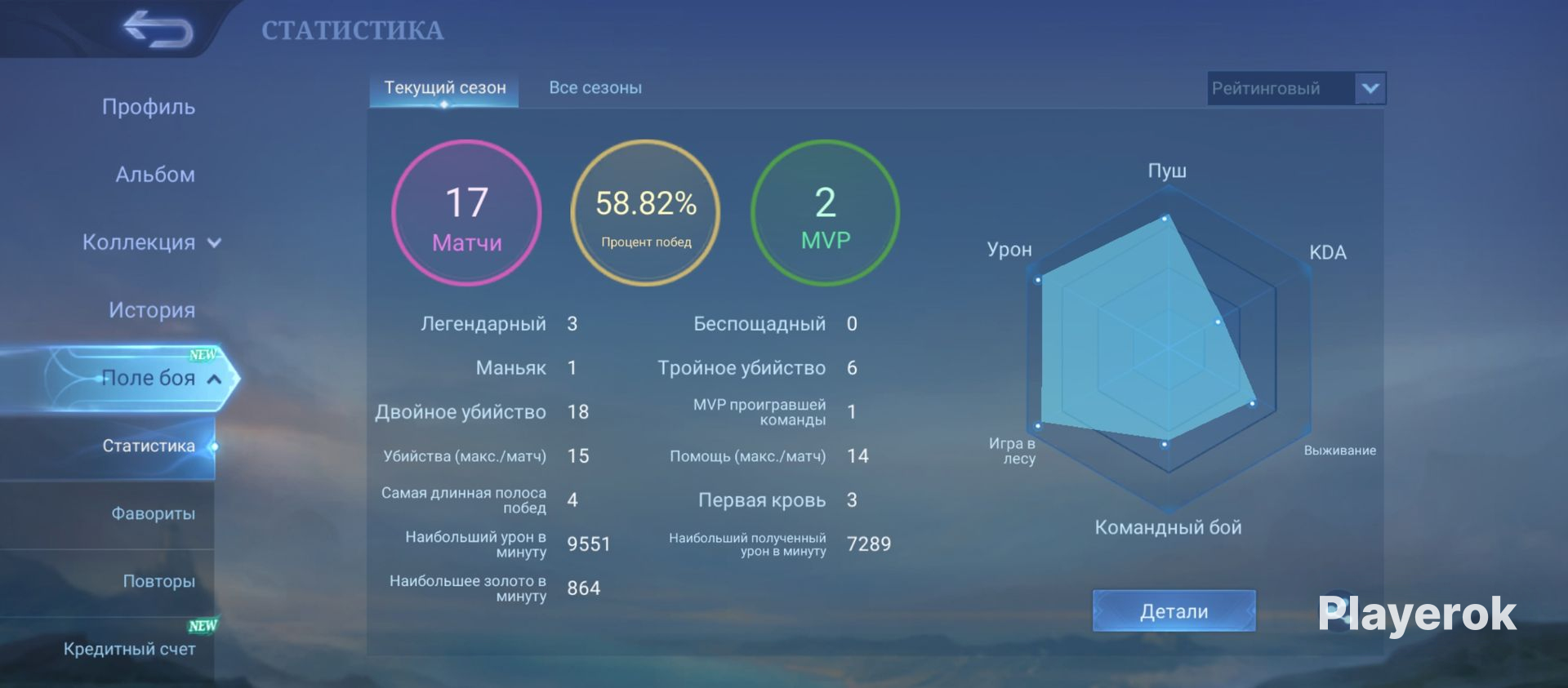Click the Детали button
The image size is (1568, 688).
(1174, 610)
